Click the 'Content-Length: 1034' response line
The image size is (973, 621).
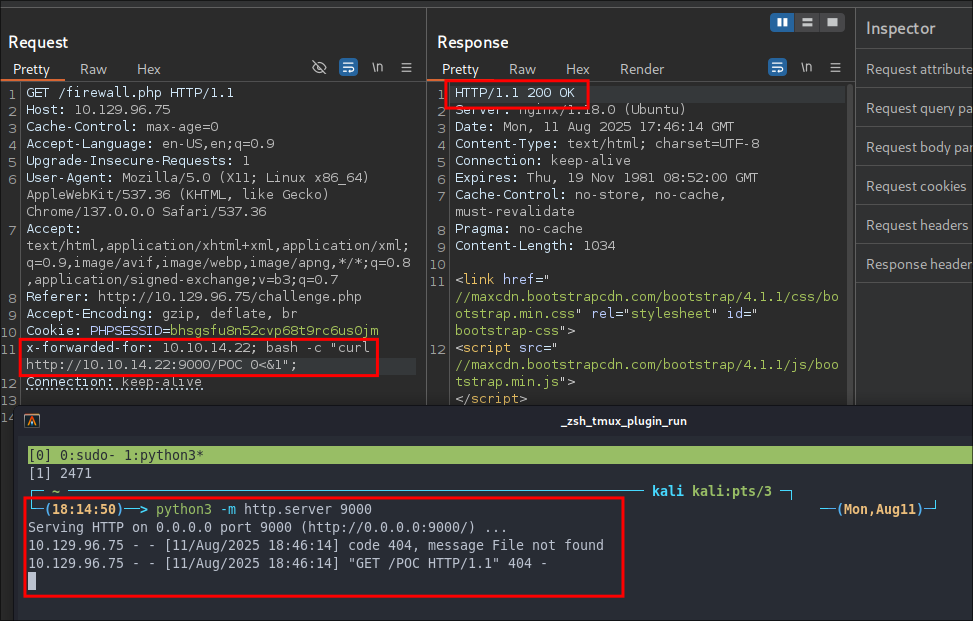[x=535, y=246]
